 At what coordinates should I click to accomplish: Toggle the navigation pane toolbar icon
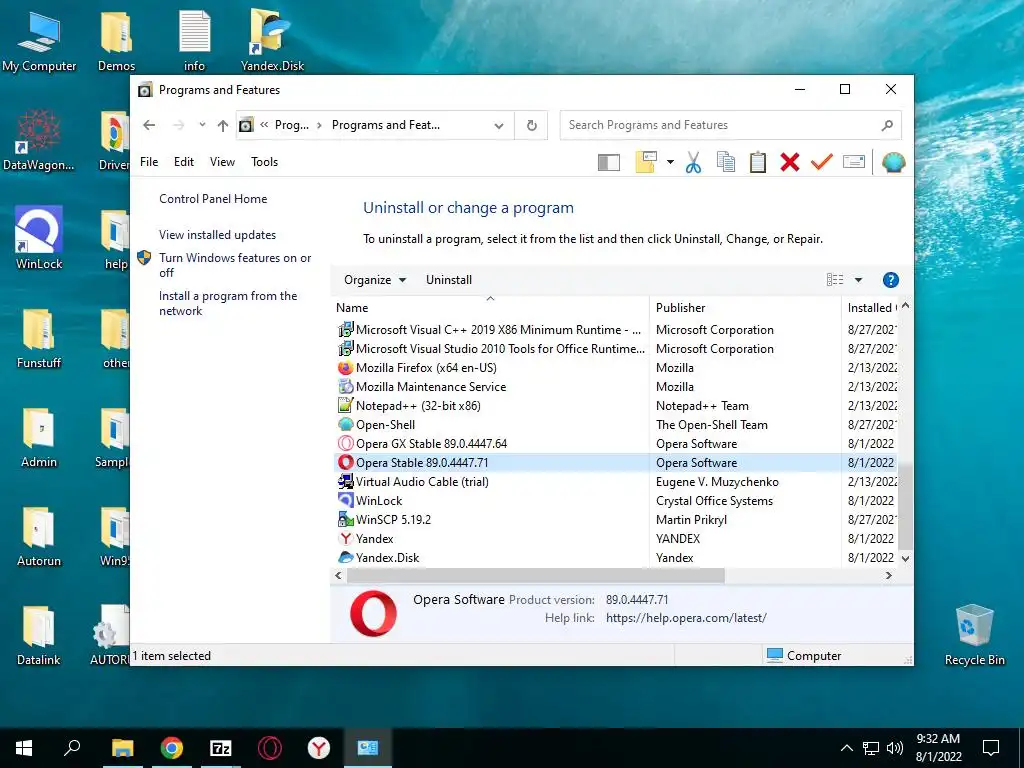click(609, 162)
